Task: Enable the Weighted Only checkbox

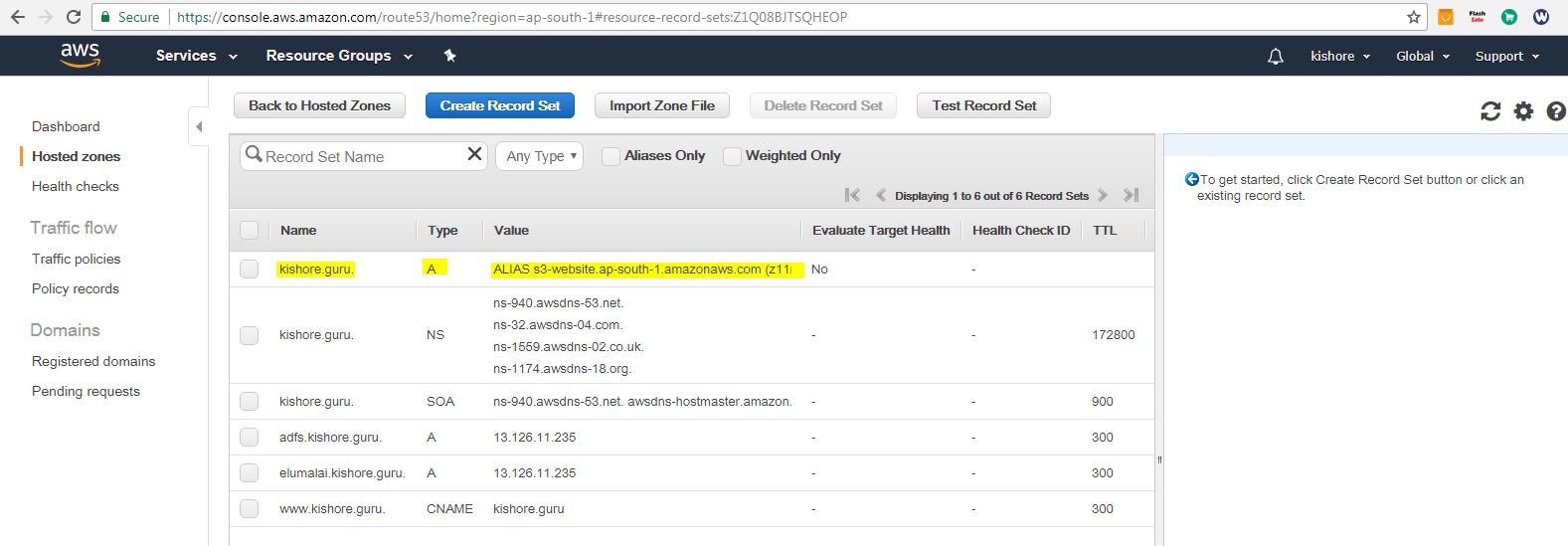Action: pyautogui.click(x=733, y=156)
